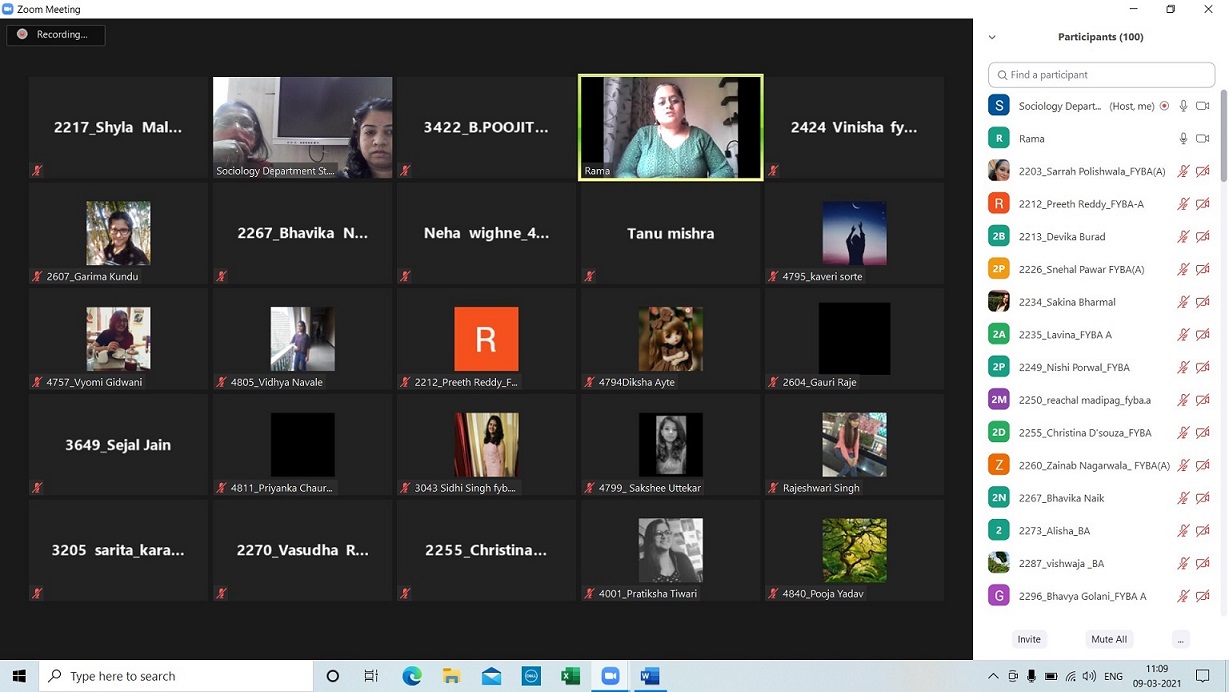Screen dimensions: 1229x692
Task: Select 2255_Christina D'souza in participants list
Action: coord(1084,433)
